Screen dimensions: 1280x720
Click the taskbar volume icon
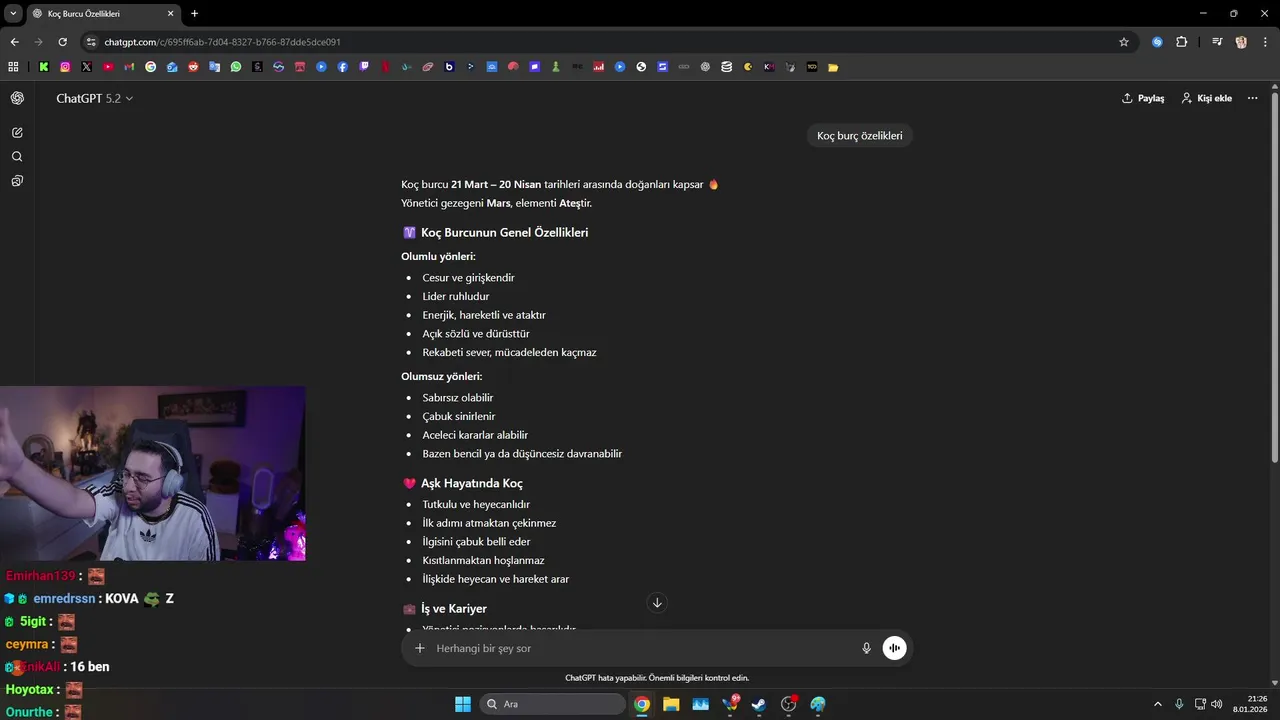pos(1217,704)
